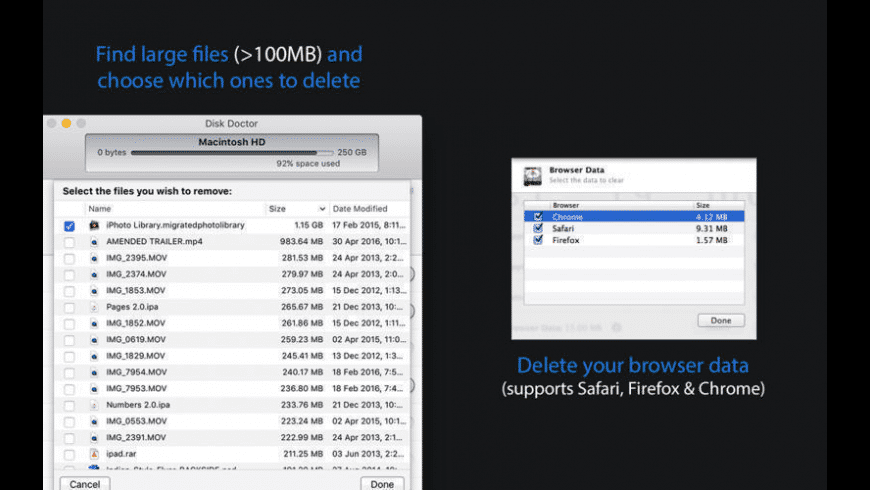Click the IMG_2374.MOV file icon

94,274
